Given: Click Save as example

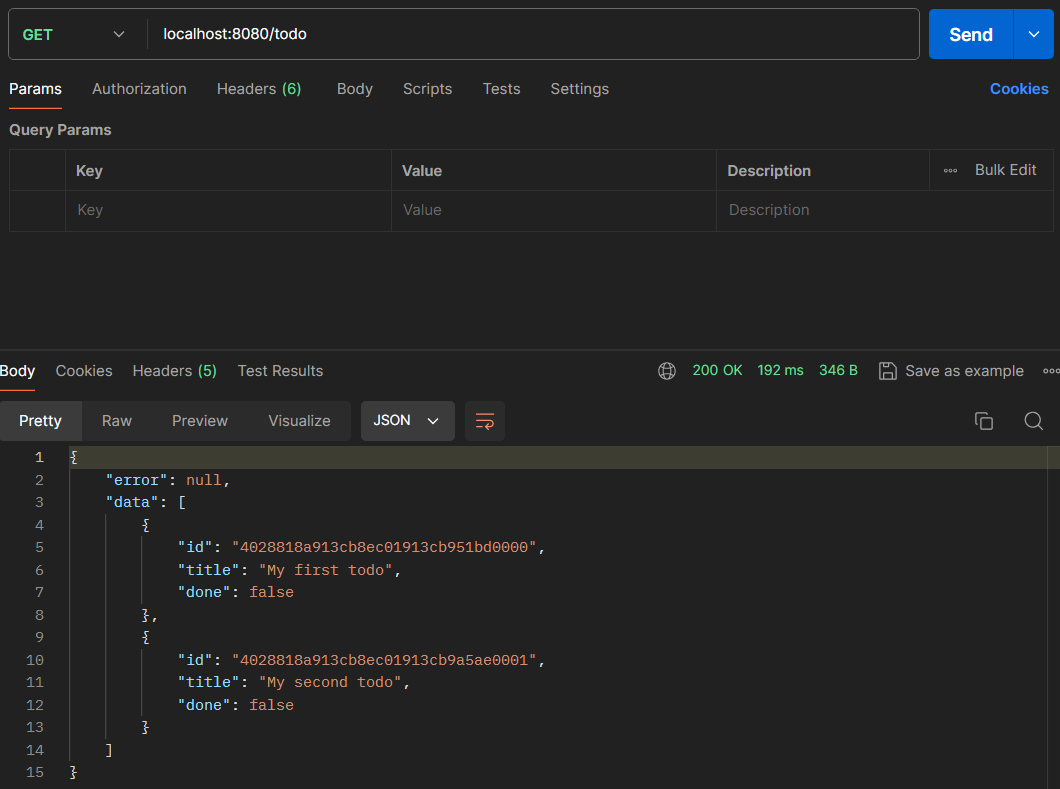Looking at the screenshot, I should coord(951,370).
